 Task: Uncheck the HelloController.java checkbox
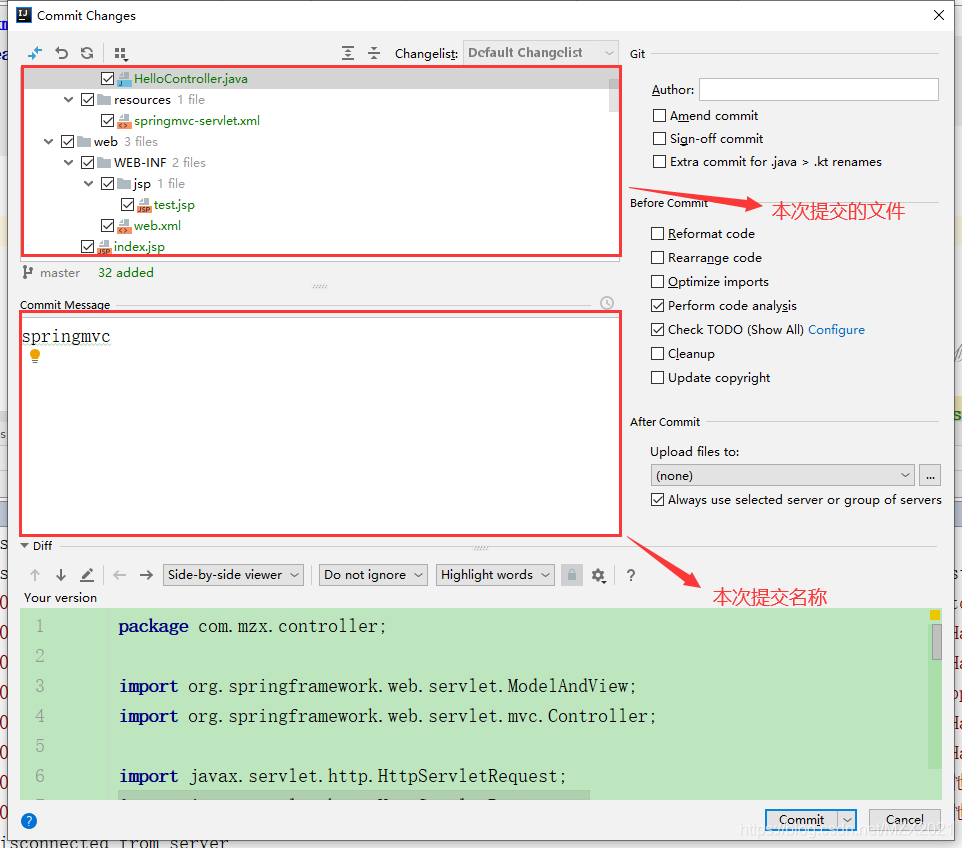107,79
